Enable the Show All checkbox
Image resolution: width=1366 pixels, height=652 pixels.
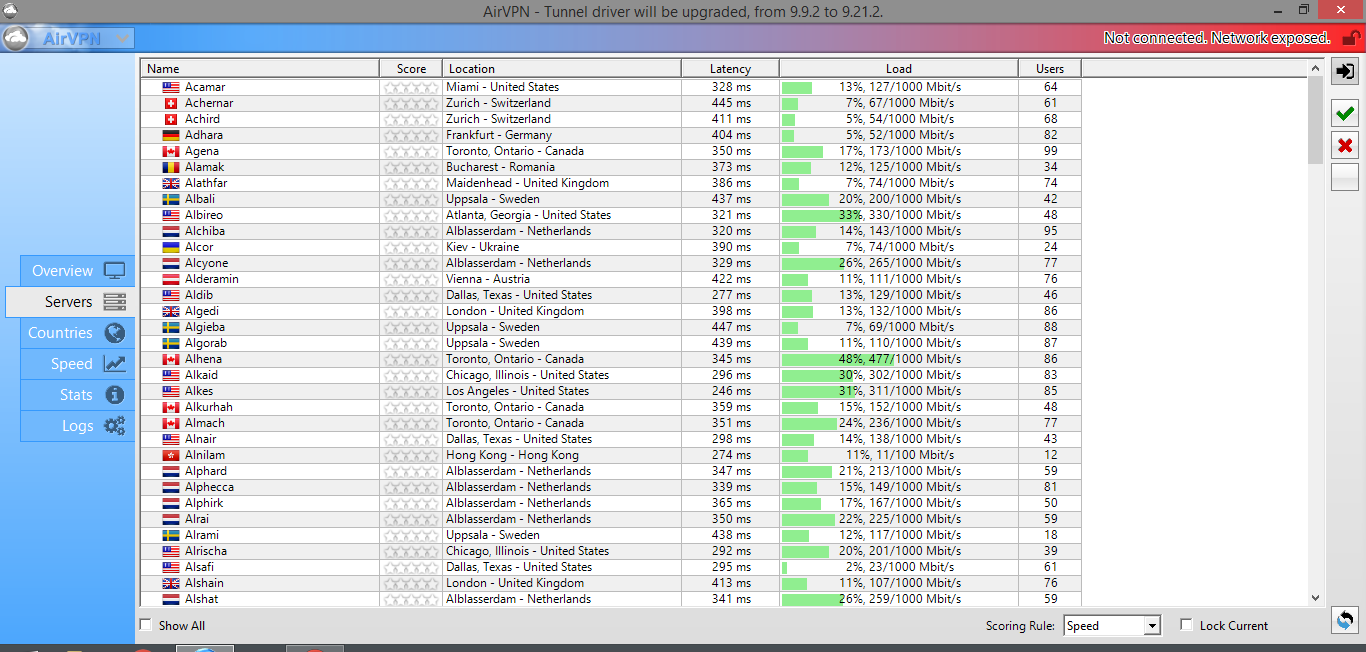[146, 625]
